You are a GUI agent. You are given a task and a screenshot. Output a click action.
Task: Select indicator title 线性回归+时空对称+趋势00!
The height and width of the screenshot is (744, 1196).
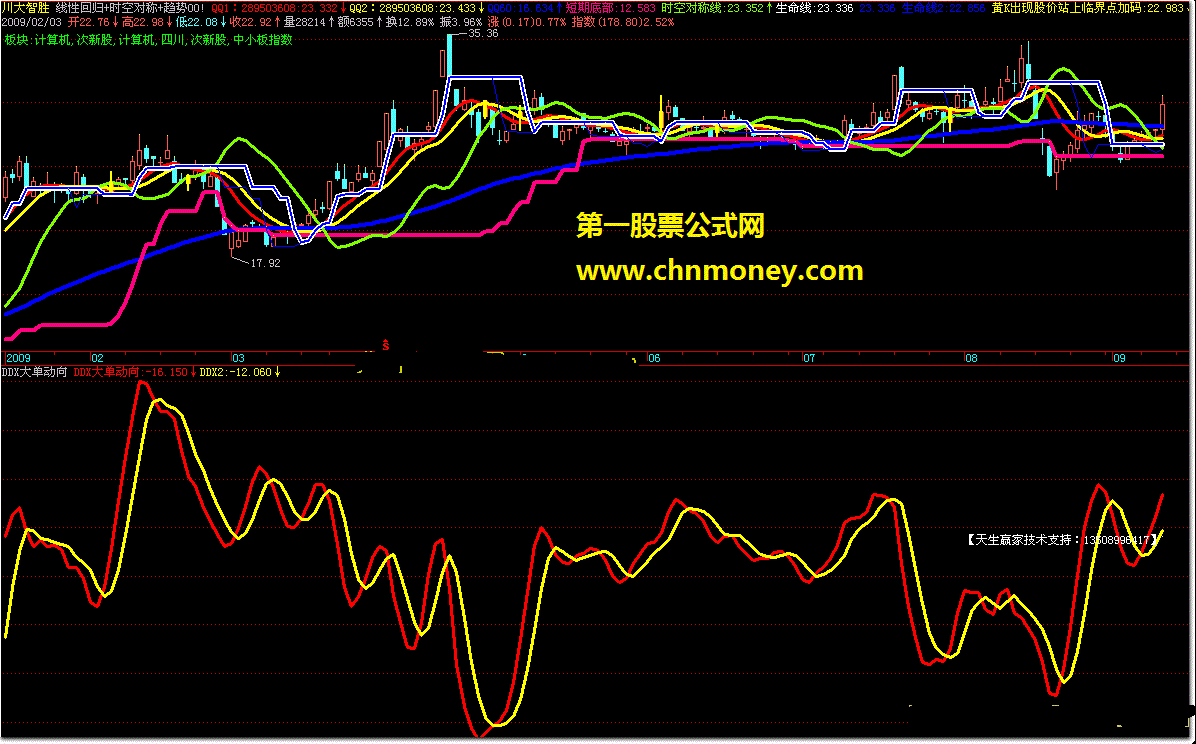(x=130, y=8)
